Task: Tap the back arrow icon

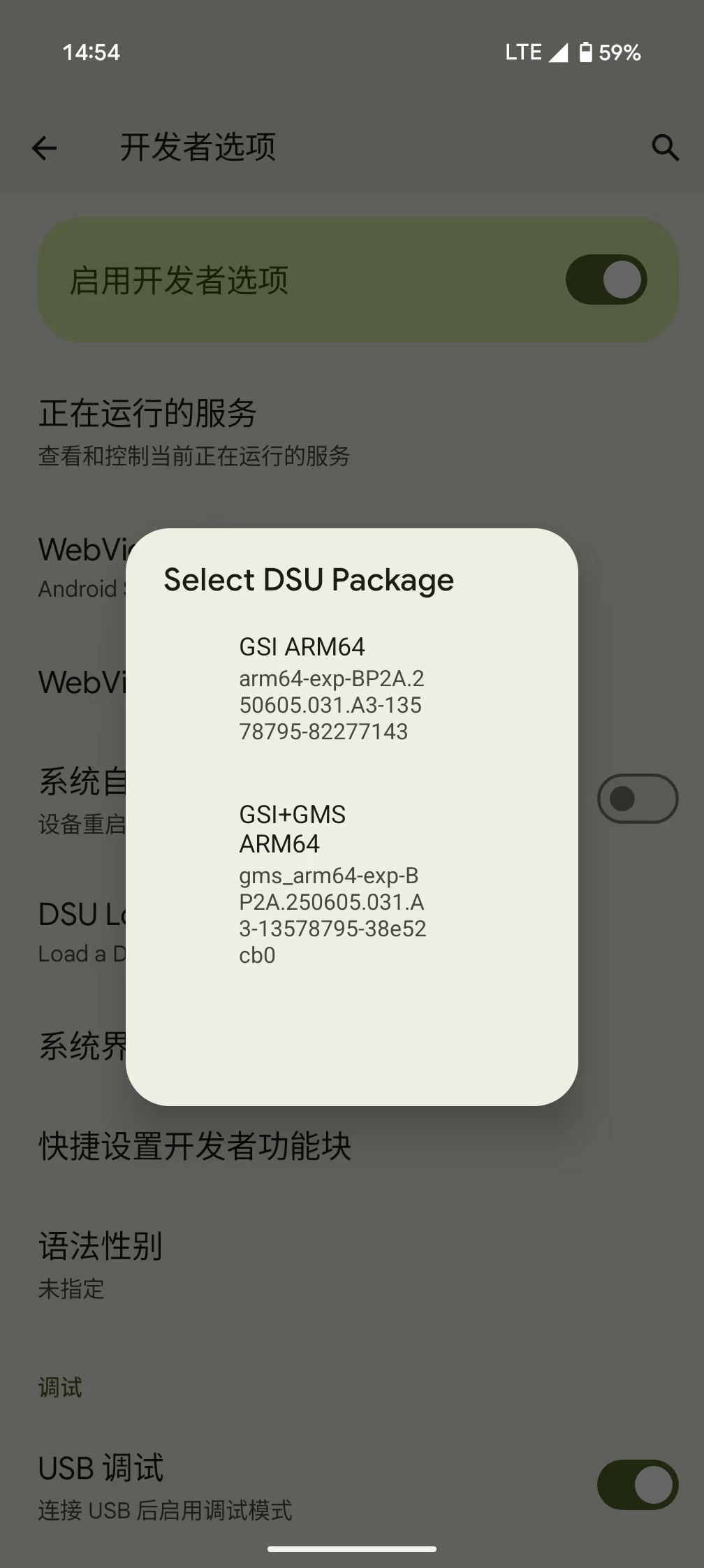Action: tap(44, 148)
